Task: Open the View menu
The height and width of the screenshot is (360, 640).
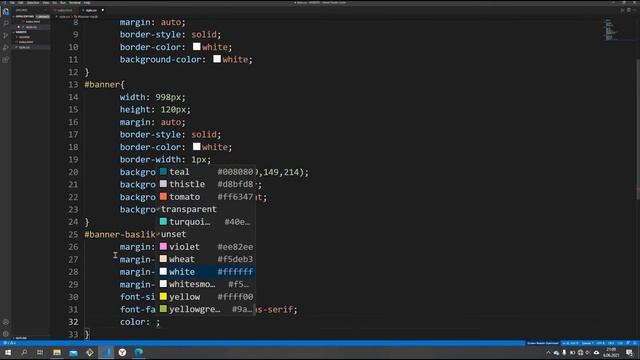Action: [46, 3]
